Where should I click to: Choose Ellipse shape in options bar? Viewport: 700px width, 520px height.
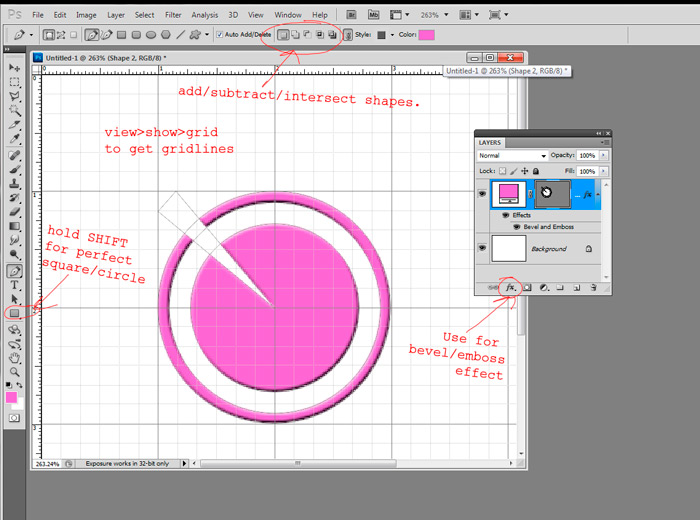151,34
